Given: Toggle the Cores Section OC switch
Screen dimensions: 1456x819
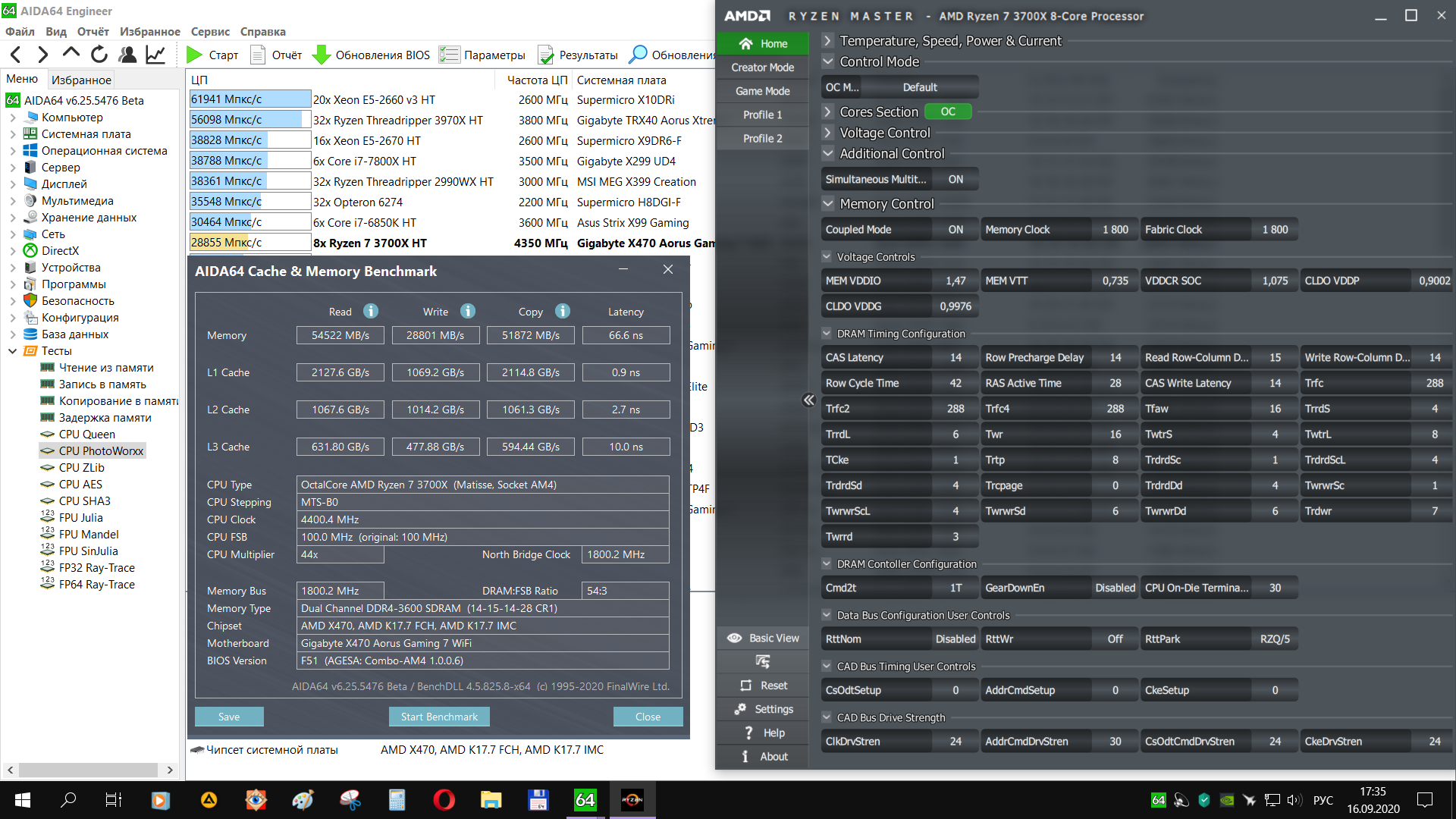Looking at the screenshot, I should (948, 111).
